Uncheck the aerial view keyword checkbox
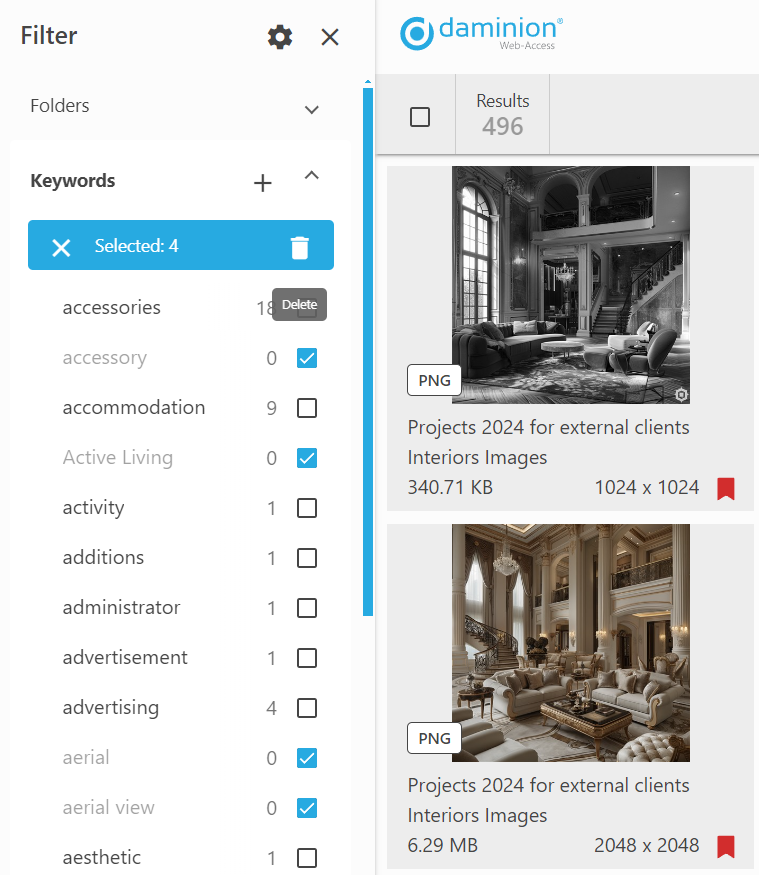759x875 pixels. click(x=307, y=808)
